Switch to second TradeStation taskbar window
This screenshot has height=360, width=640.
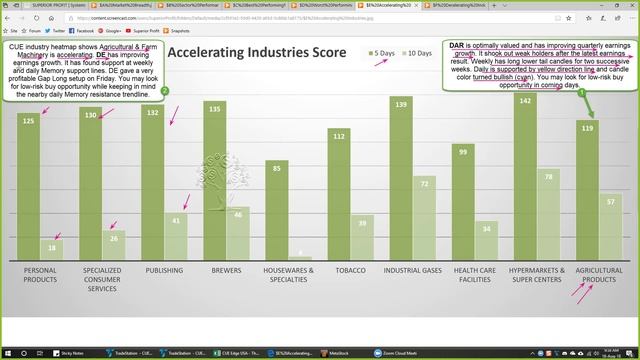click(182, 353)
